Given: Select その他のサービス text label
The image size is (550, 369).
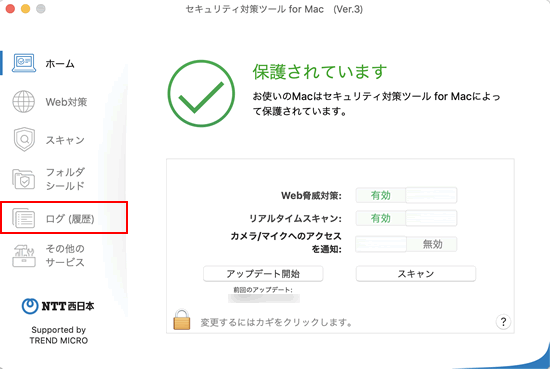Looking at the screenshot, I should (65, 256).
